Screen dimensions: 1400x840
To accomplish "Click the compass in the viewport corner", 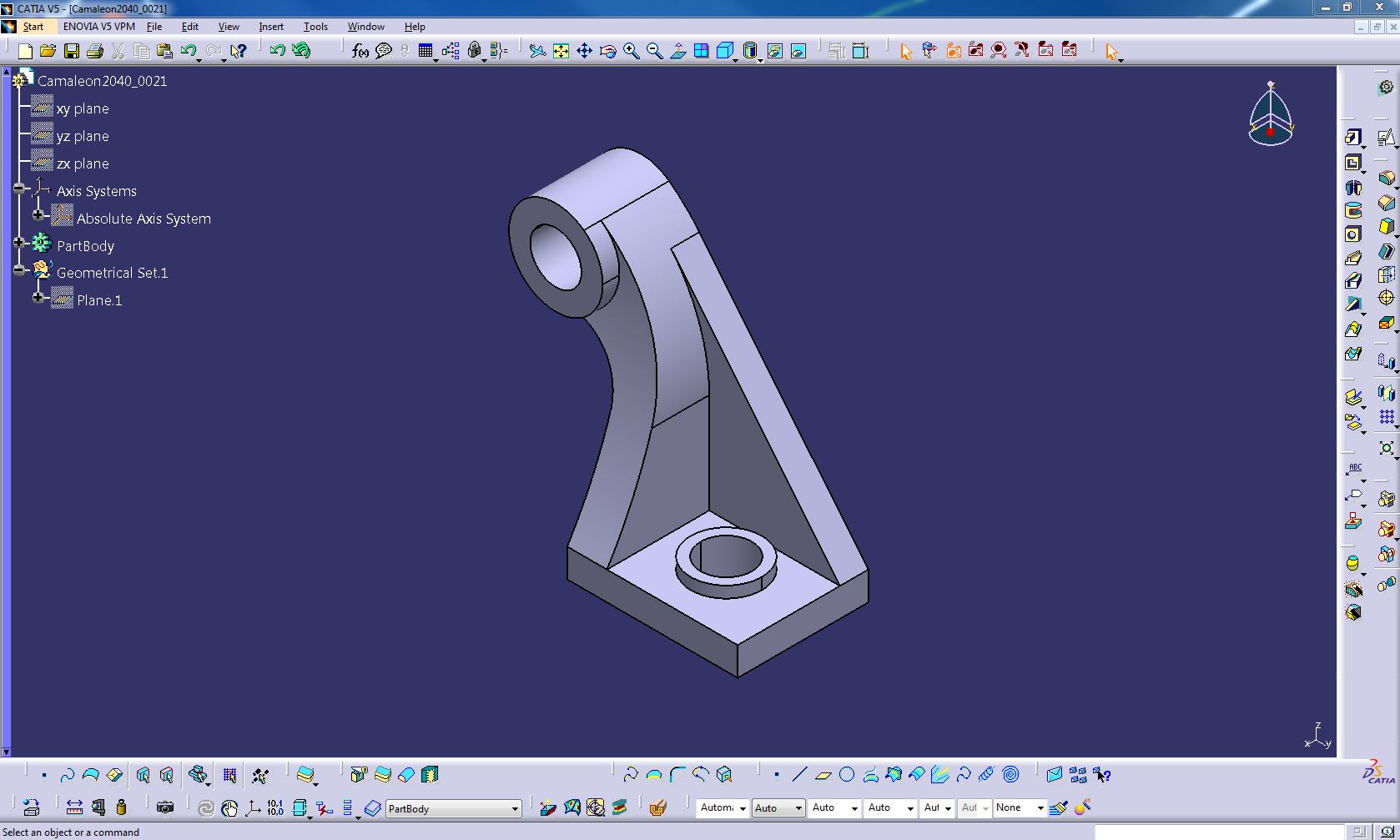I will click(1271, 114).
